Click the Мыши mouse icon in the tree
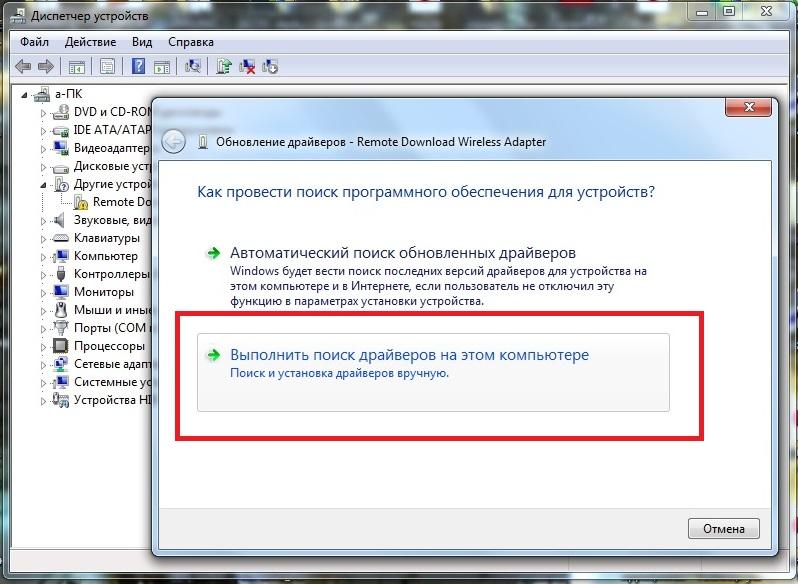 tap(61, 310)
